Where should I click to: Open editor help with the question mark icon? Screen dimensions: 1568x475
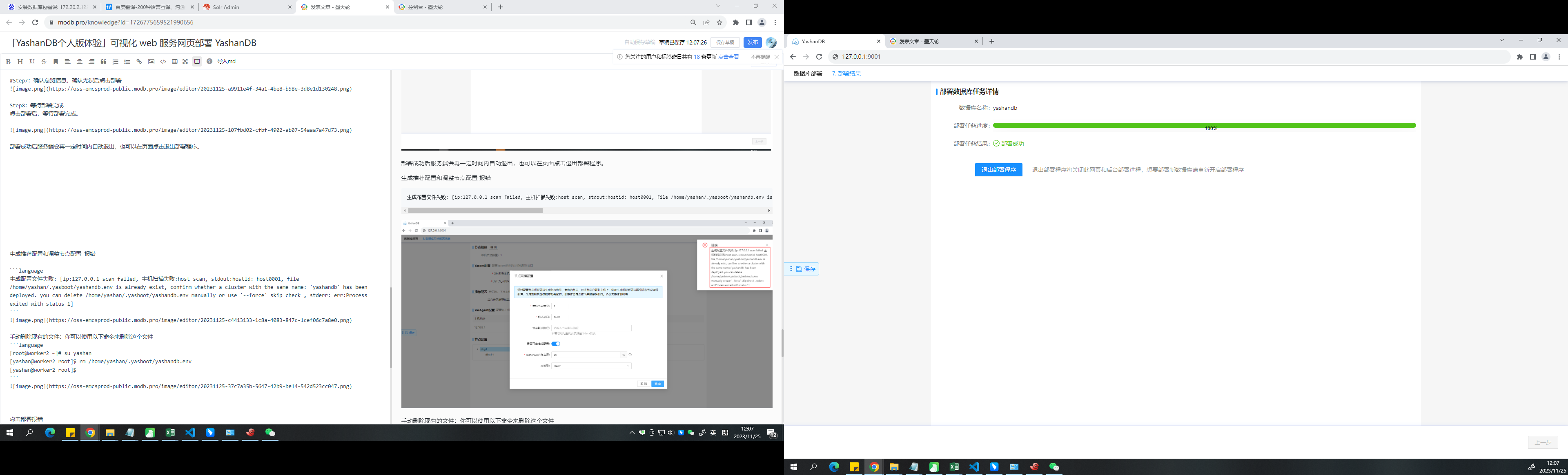(209, 62)
